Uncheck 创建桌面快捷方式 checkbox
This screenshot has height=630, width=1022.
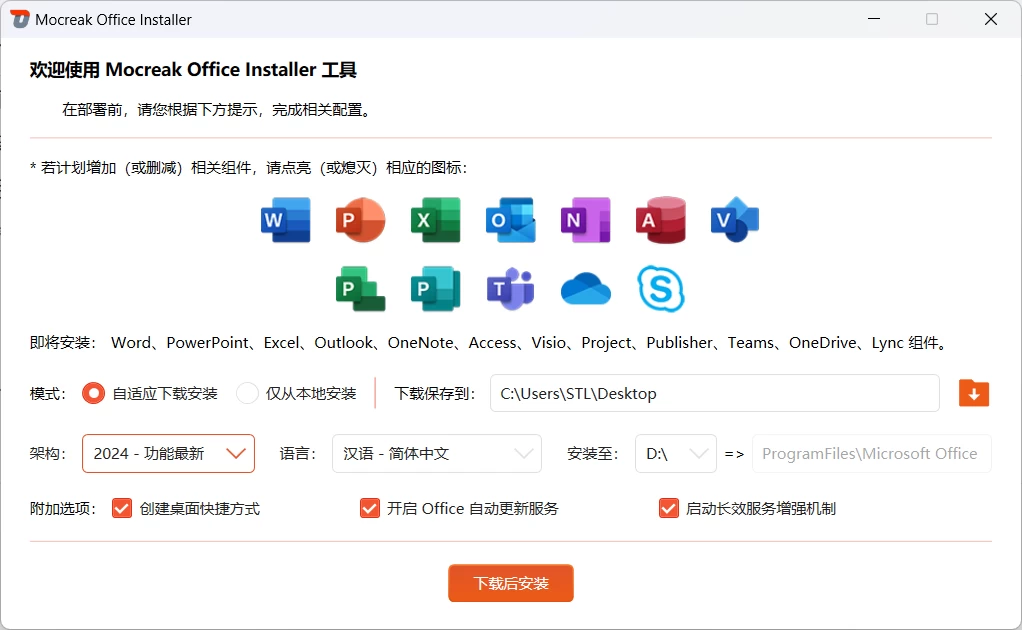(122, 508)
